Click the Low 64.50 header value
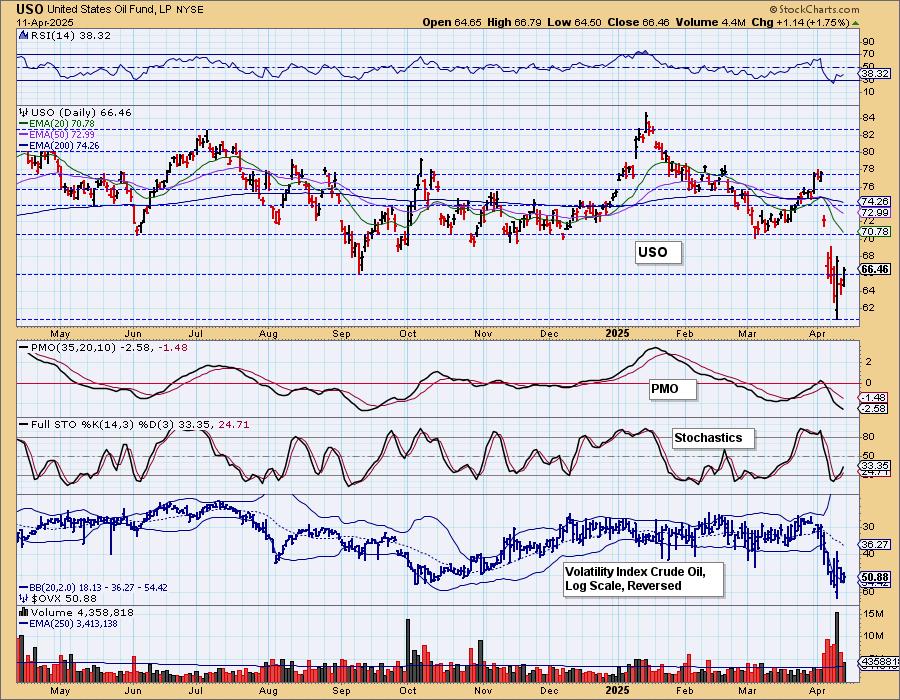Viewport: 900px width, 700px height. 575,22
